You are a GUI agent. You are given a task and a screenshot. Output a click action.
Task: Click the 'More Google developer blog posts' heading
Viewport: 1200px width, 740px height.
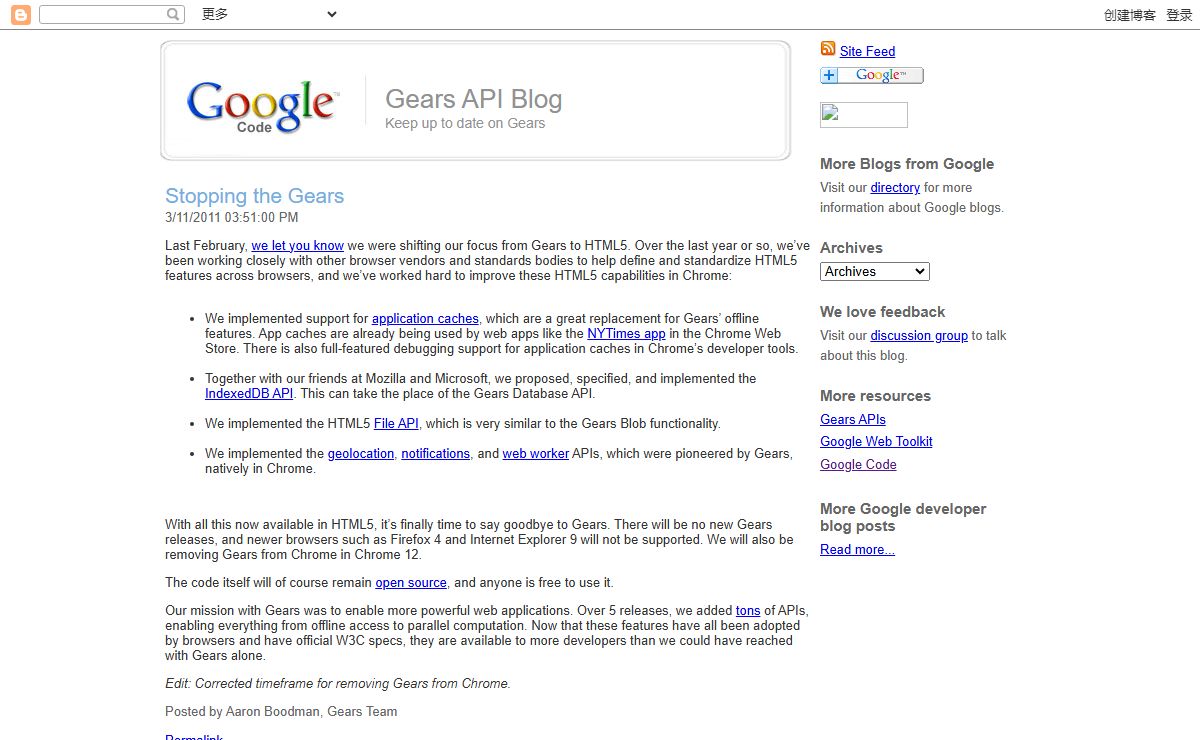click(903, 517)
